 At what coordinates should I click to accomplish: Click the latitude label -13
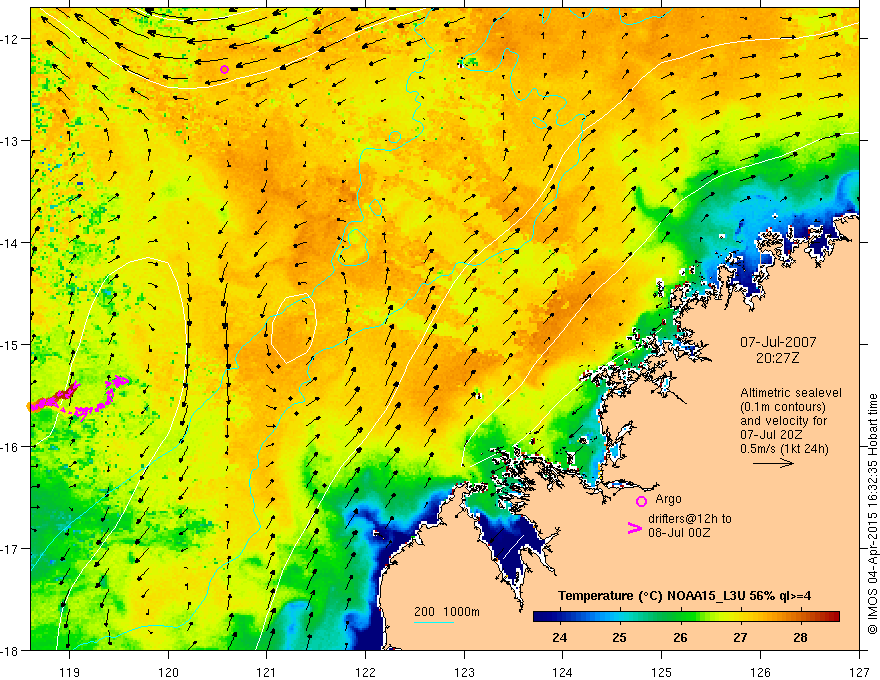[x=10, y=141]
